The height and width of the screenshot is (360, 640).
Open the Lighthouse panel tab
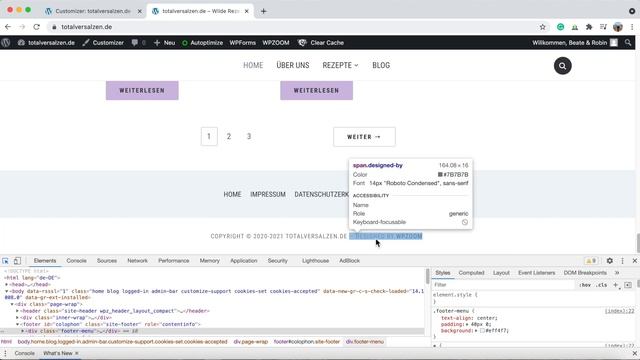(316, 261)
